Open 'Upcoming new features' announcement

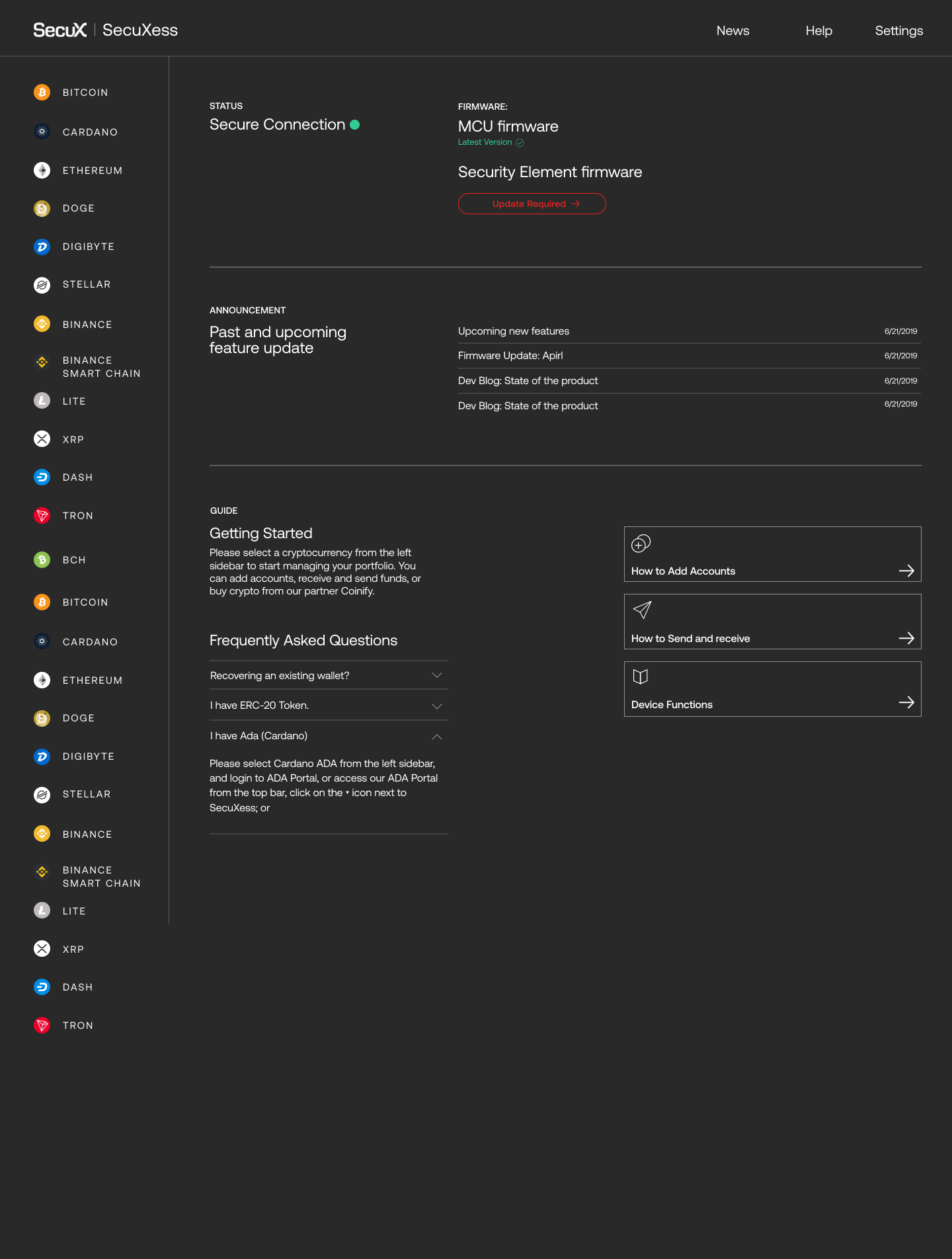(514, 331)
